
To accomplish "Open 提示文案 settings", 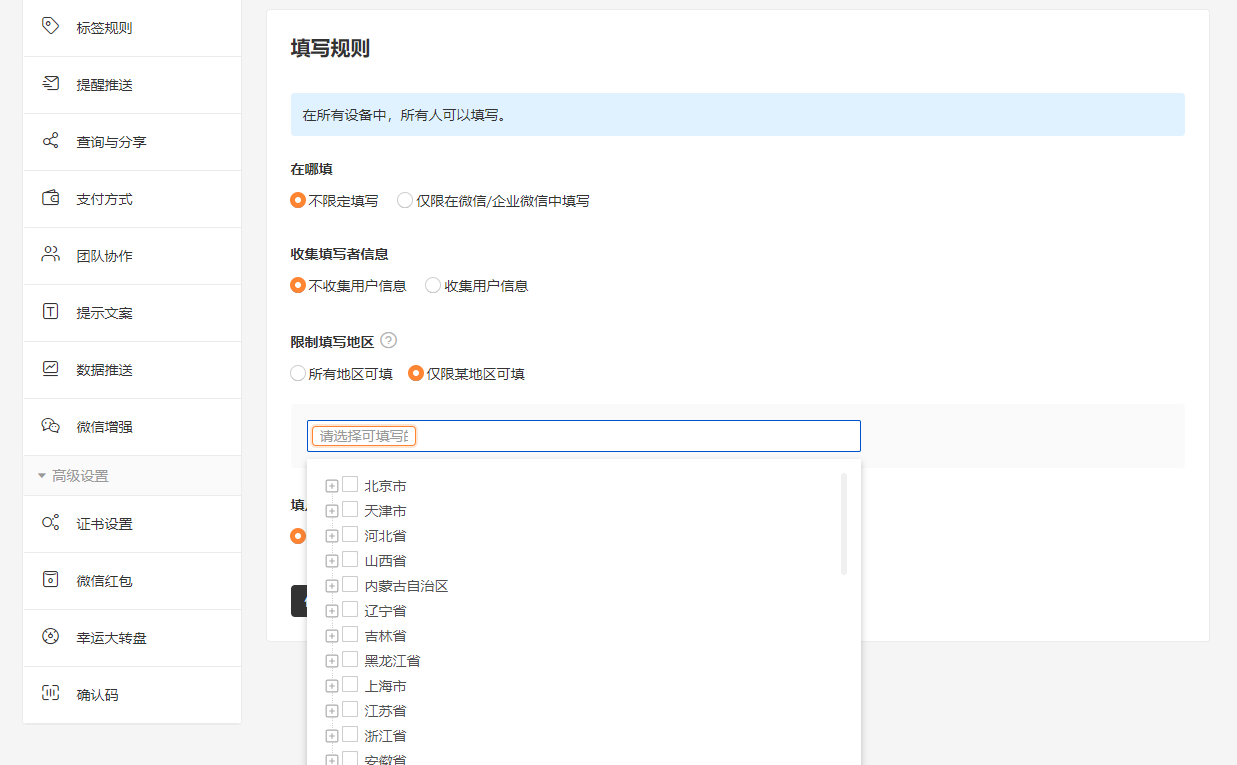I will click(x=132, y=313).
